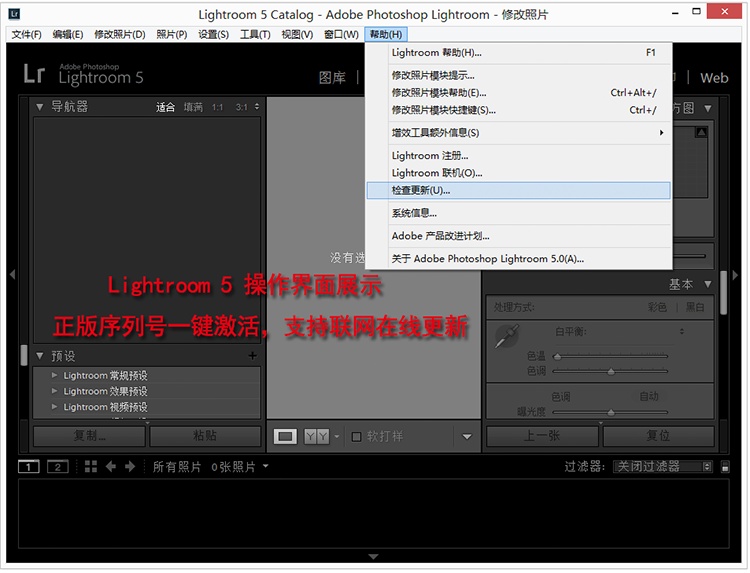Open the 所有照片 source dropdown
750x573 pixels.
point(265,465)
